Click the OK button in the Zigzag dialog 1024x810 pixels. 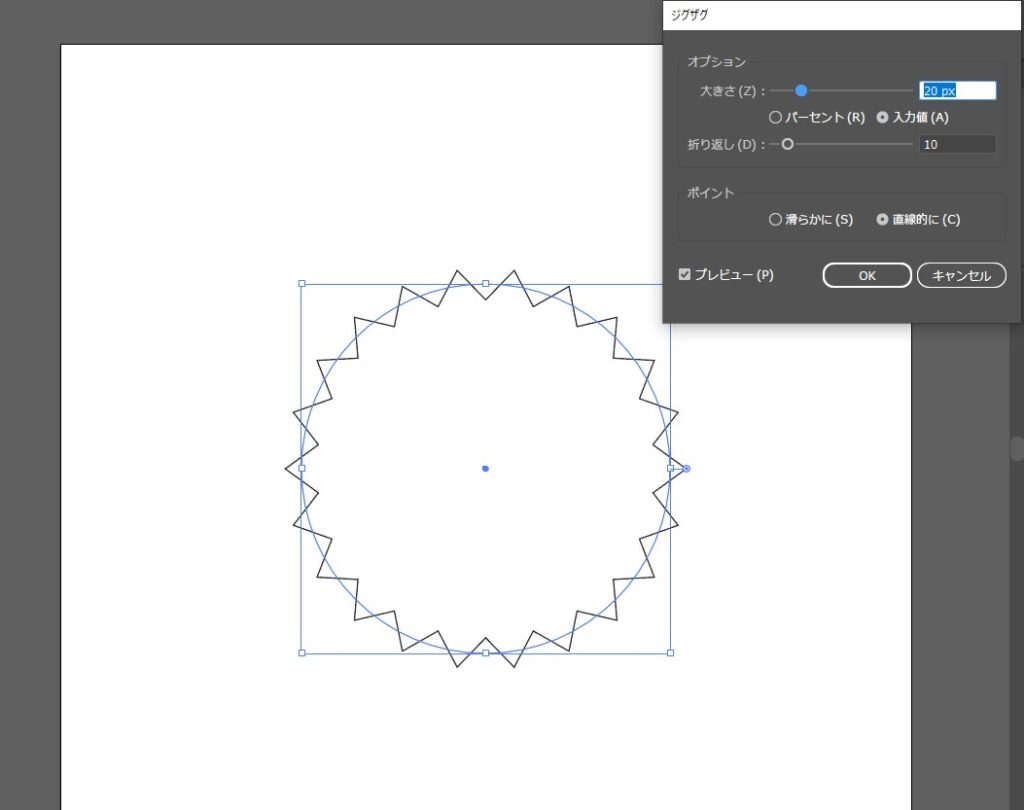(x=867, y=276)
